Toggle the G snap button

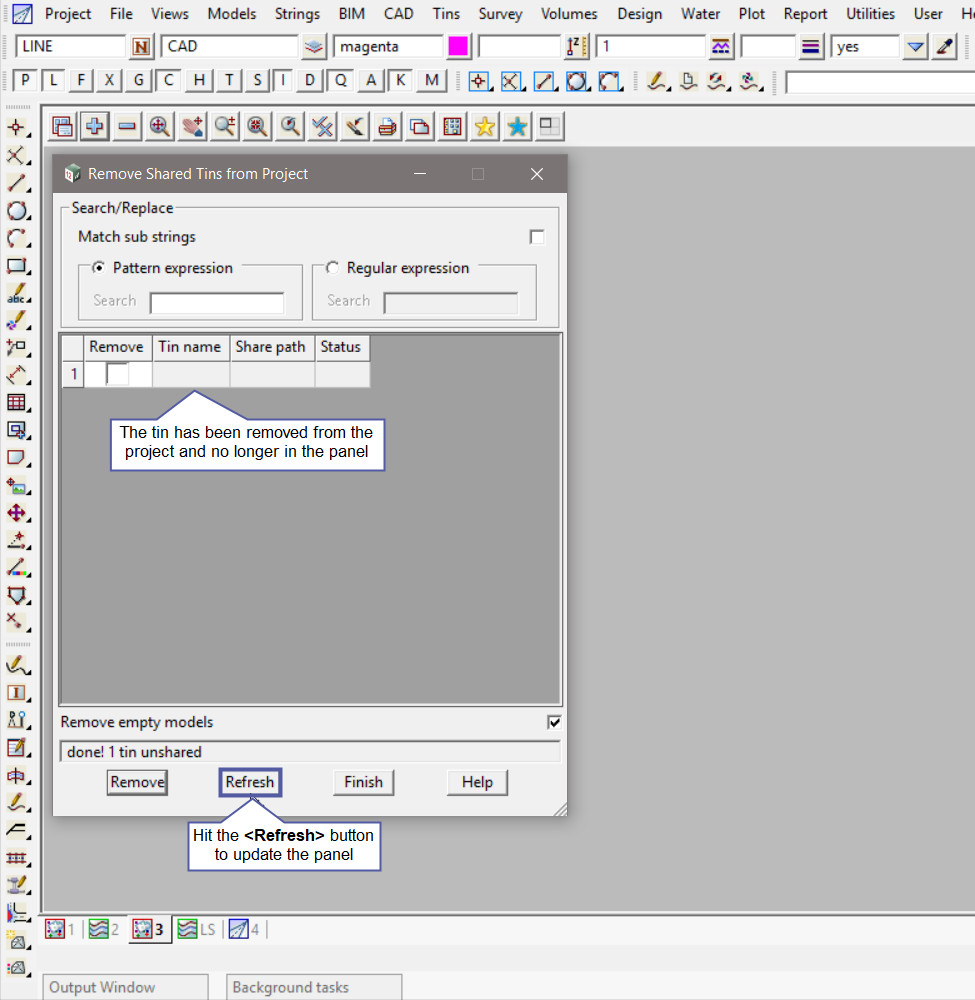click(x=138, y=80)
